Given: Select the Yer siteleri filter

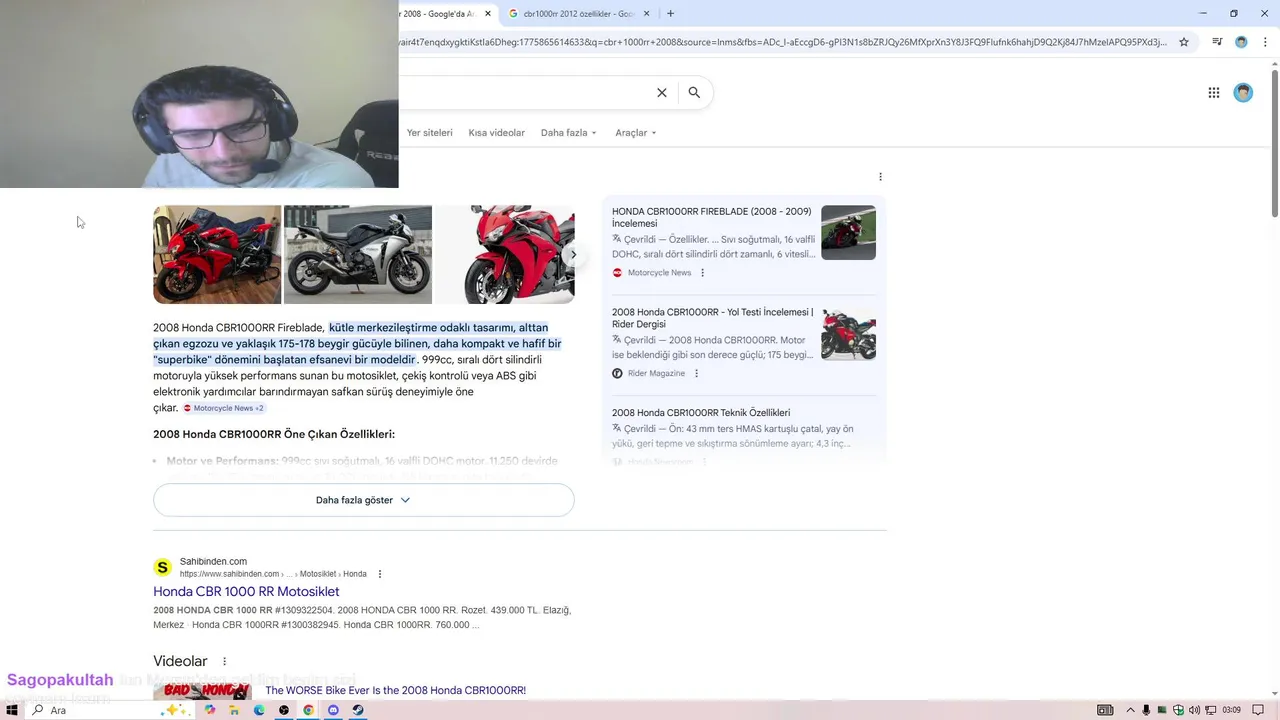Looking at the screenshot, I should (430, 132).
